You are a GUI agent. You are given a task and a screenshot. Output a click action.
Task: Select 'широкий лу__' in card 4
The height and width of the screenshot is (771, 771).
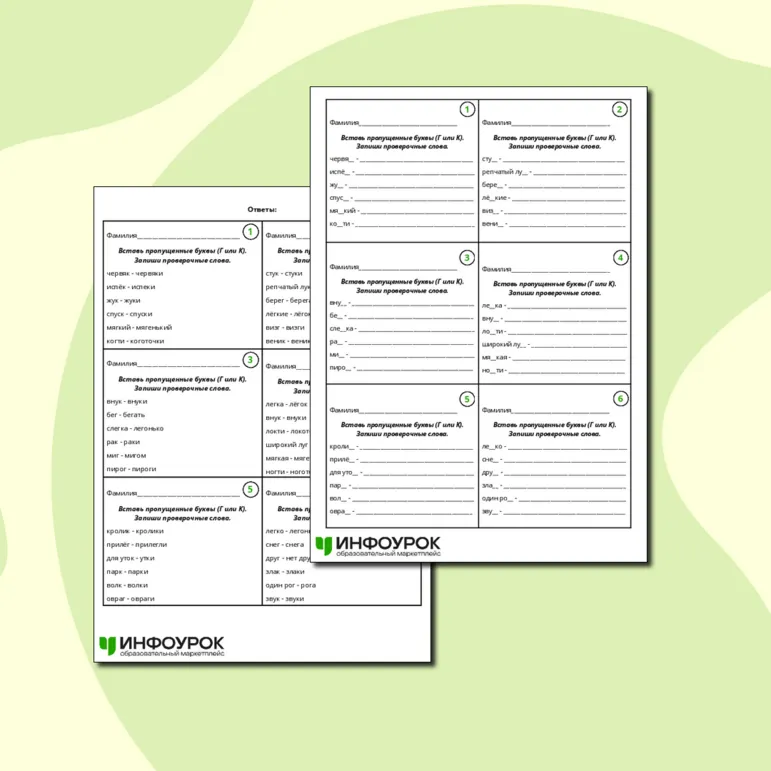(x=504, y=344)
